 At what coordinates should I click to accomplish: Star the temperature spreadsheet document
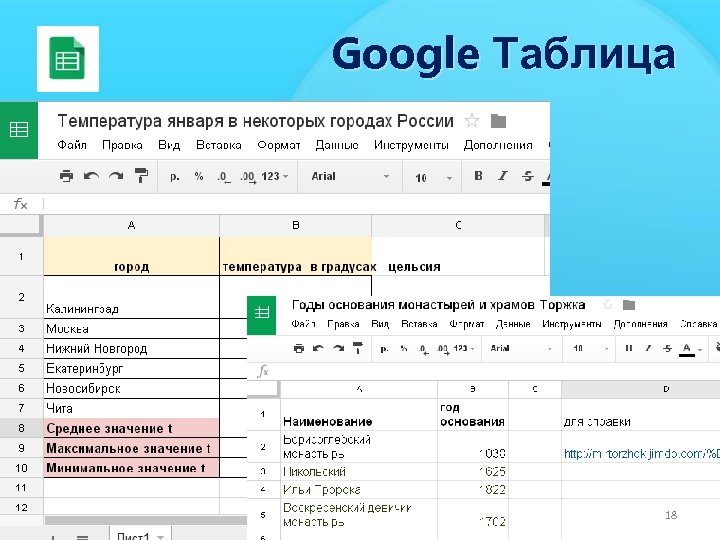coord(472,121)
